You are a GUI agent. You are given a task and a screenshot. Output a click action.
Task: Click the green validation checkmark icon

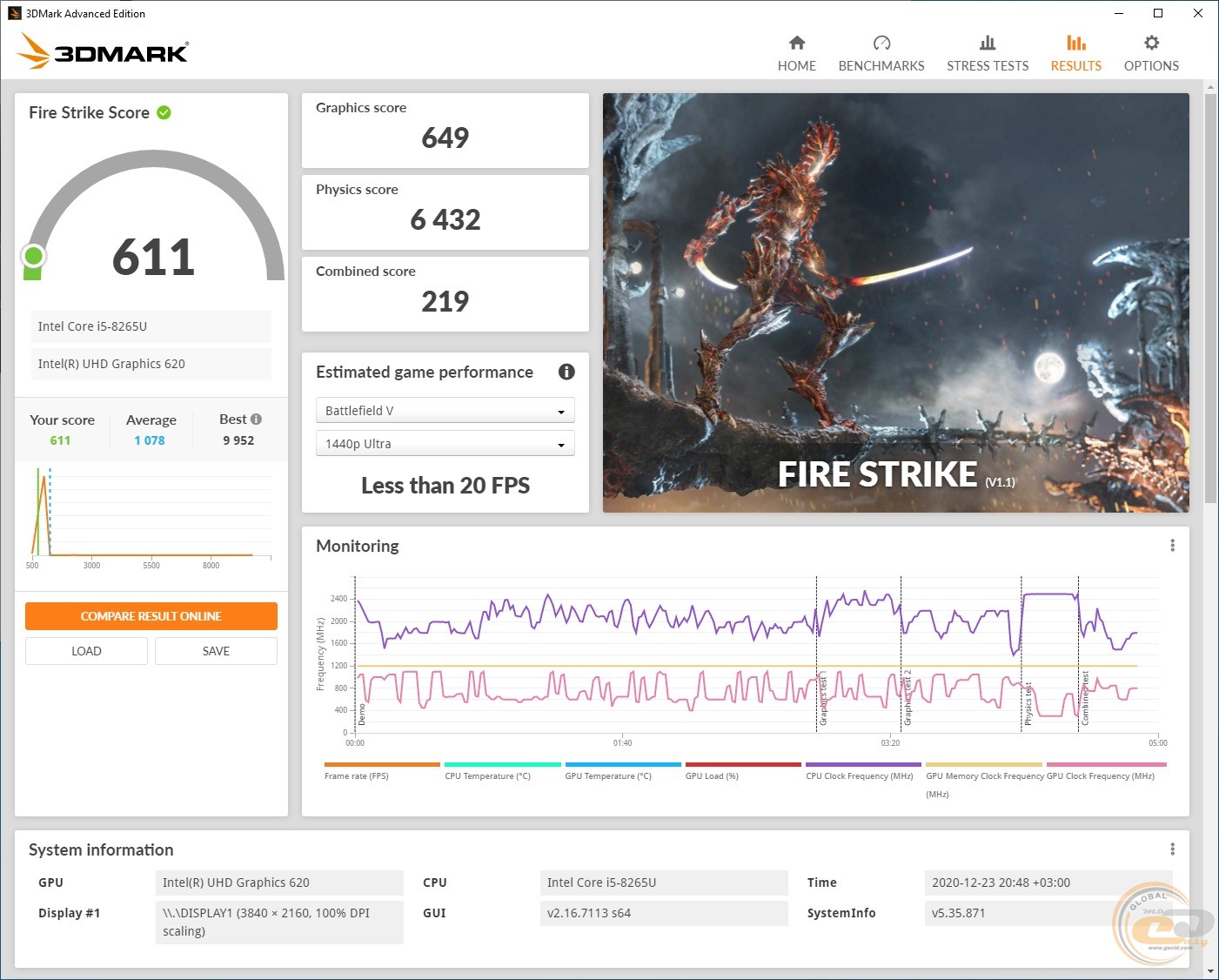(x=164, y=112)
